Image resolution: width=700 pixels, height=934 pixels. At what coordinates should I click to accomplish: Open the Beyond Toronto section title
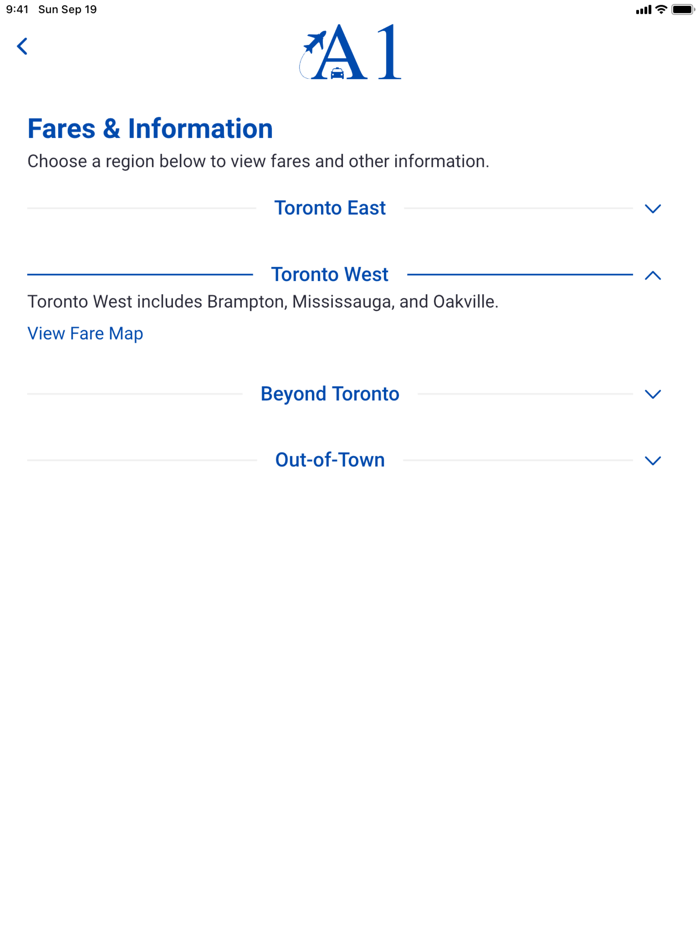(330, 394)
